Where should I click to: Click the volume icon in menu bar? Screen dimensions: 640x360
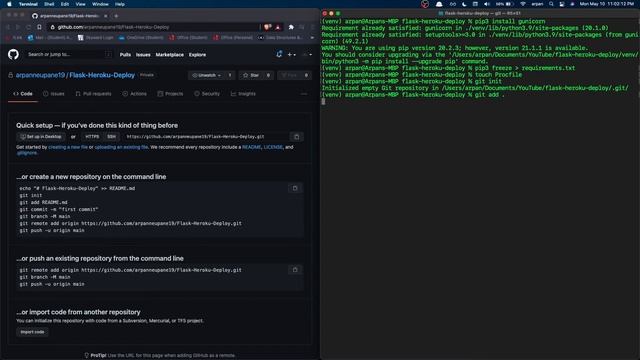pos(487,4)
